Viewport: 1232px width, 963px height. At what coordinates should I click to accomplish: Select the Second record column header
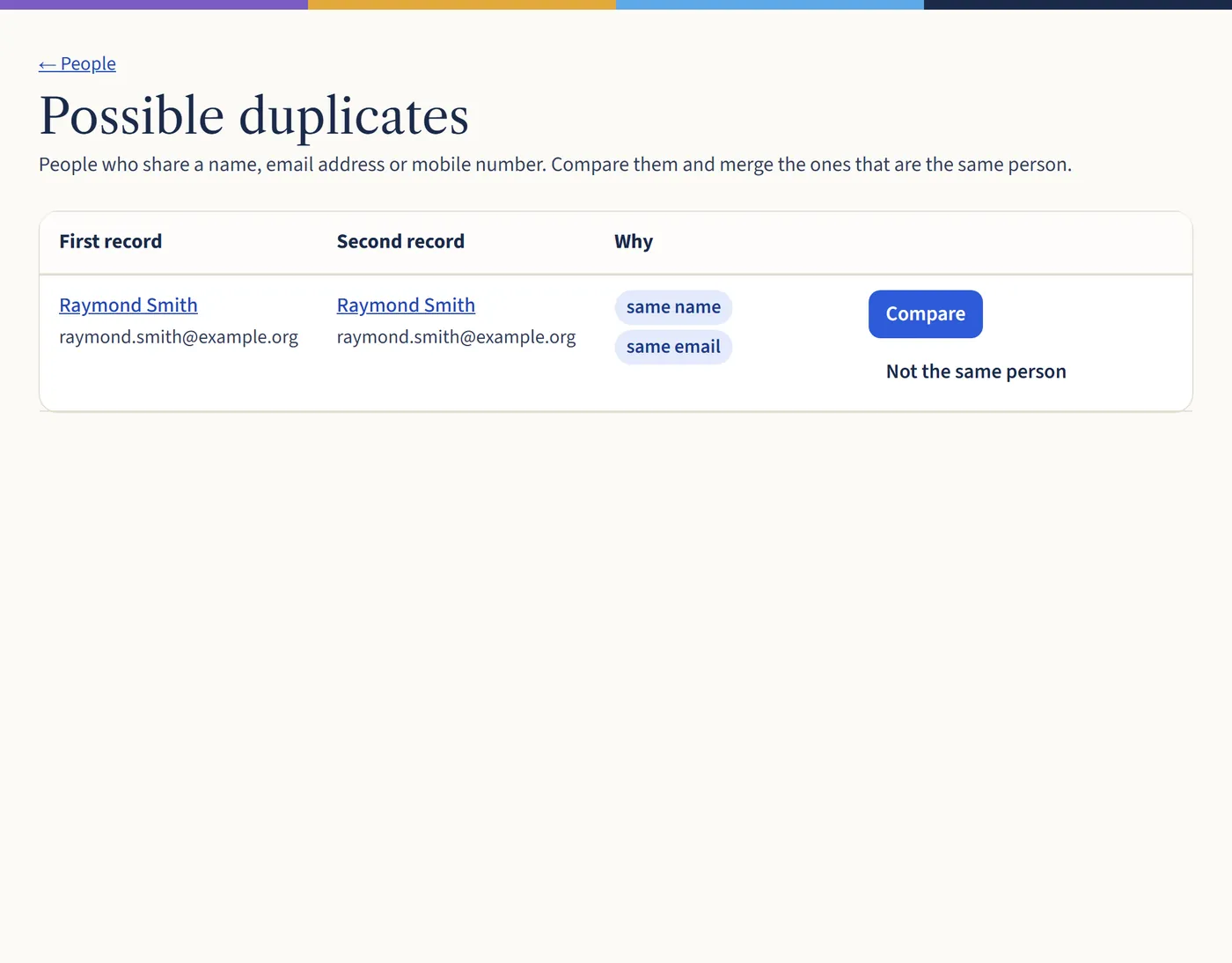[x=400, y=241]
